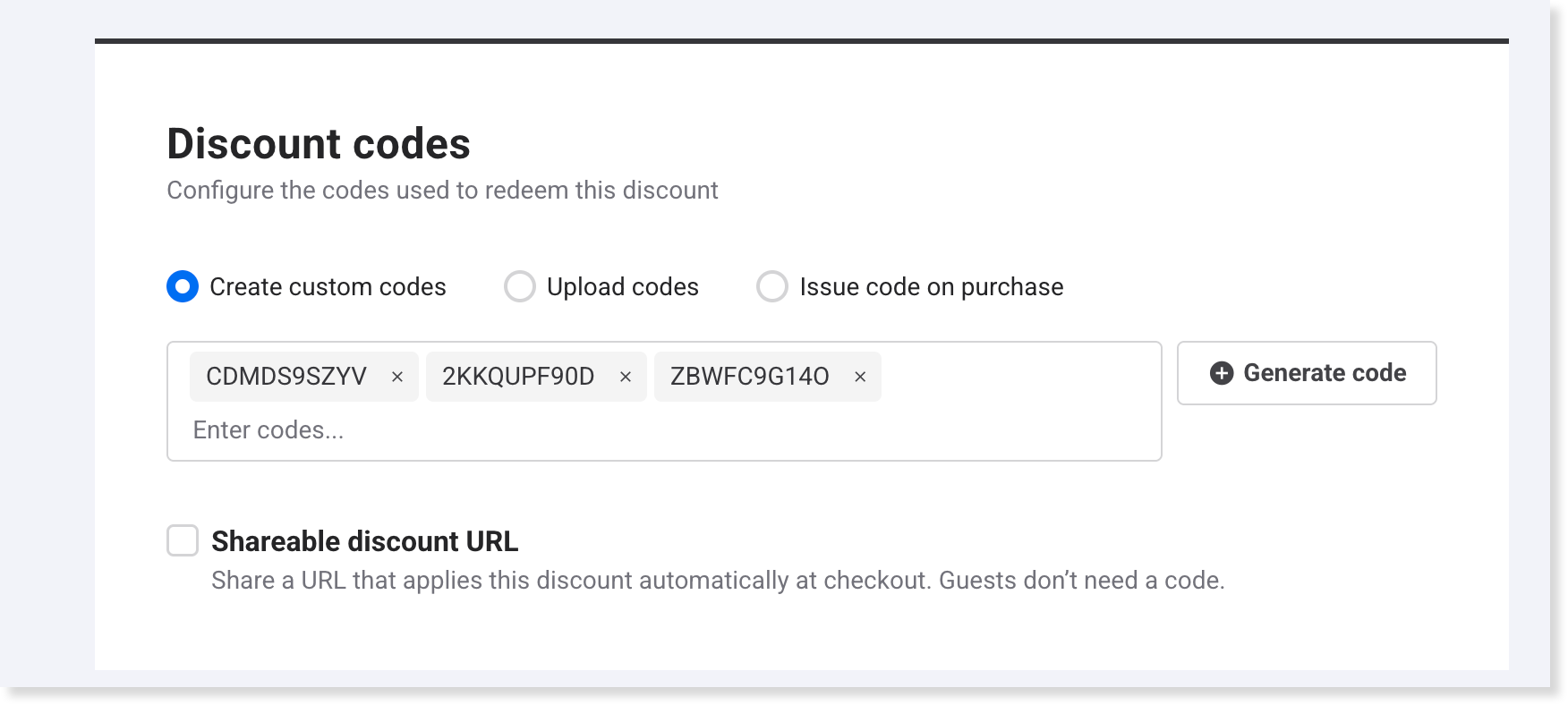Click the Create custom codes label text
This screenshot has width=1568, height=705.
pos(328,287)
